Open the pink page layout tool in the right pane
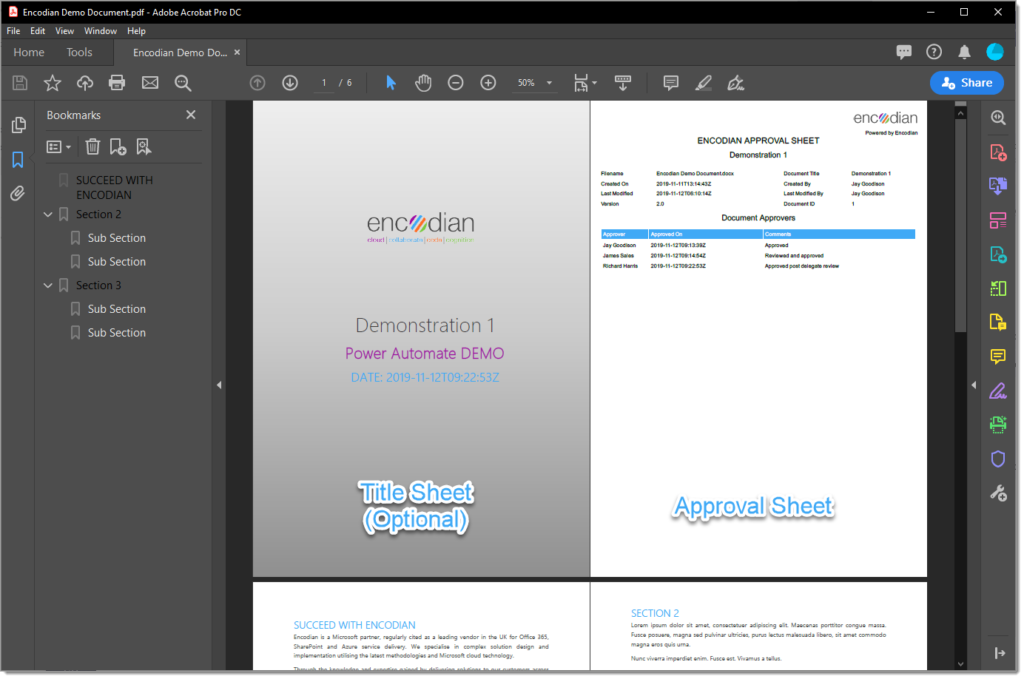The image size is (1024, 679). tap(998, 221)
